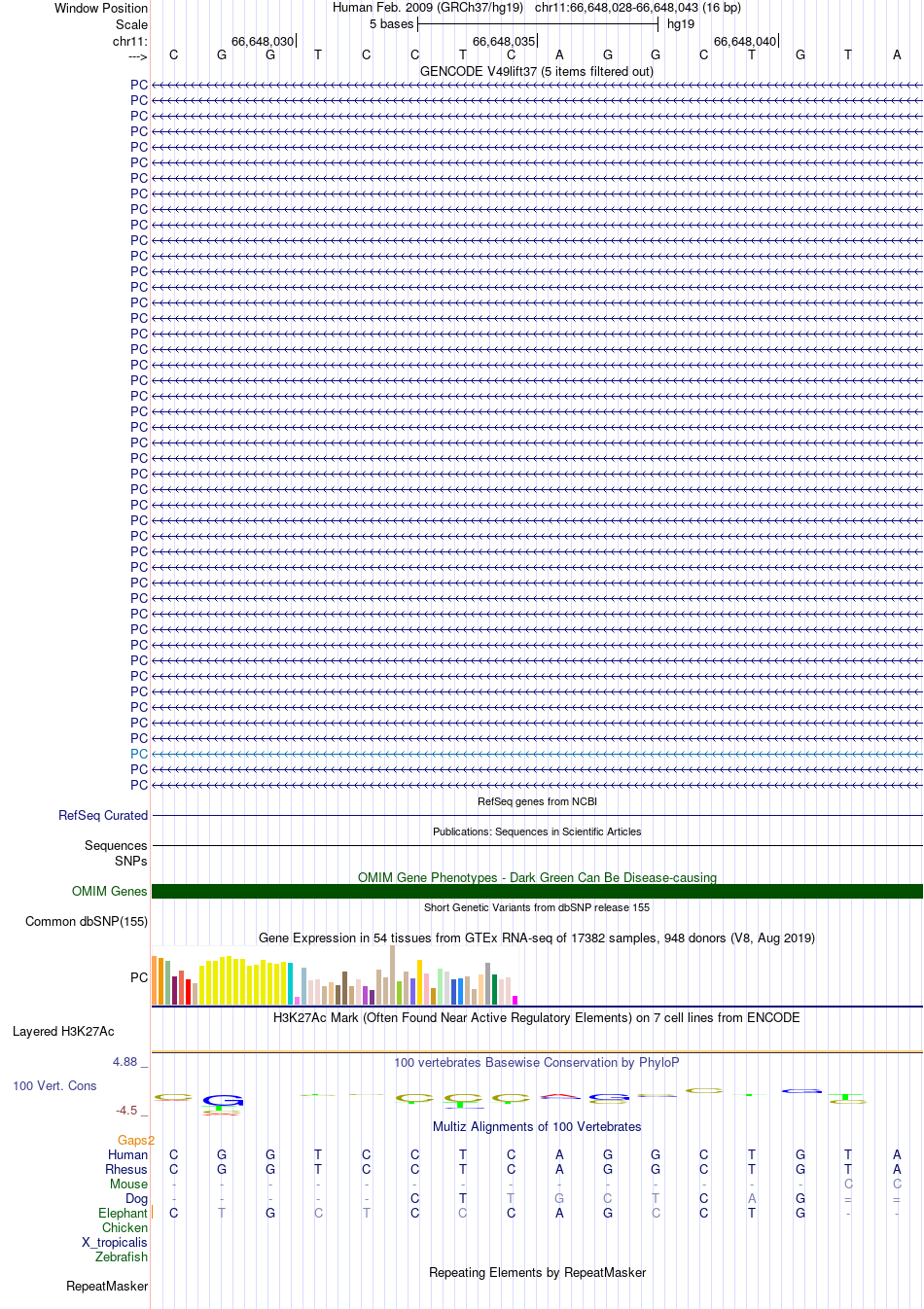The height and width of the screenshot is (1309, 924).
Task: Click the ---> strand direction arrow label
Action: tap(138, 56)
